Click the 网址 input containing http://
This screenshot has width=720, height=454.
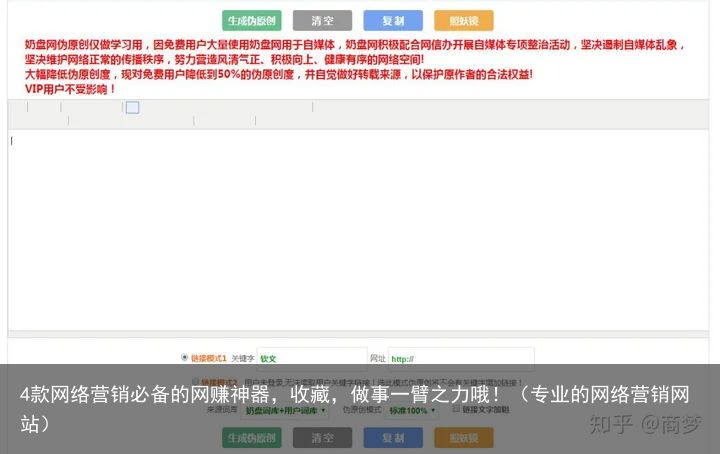461,359
